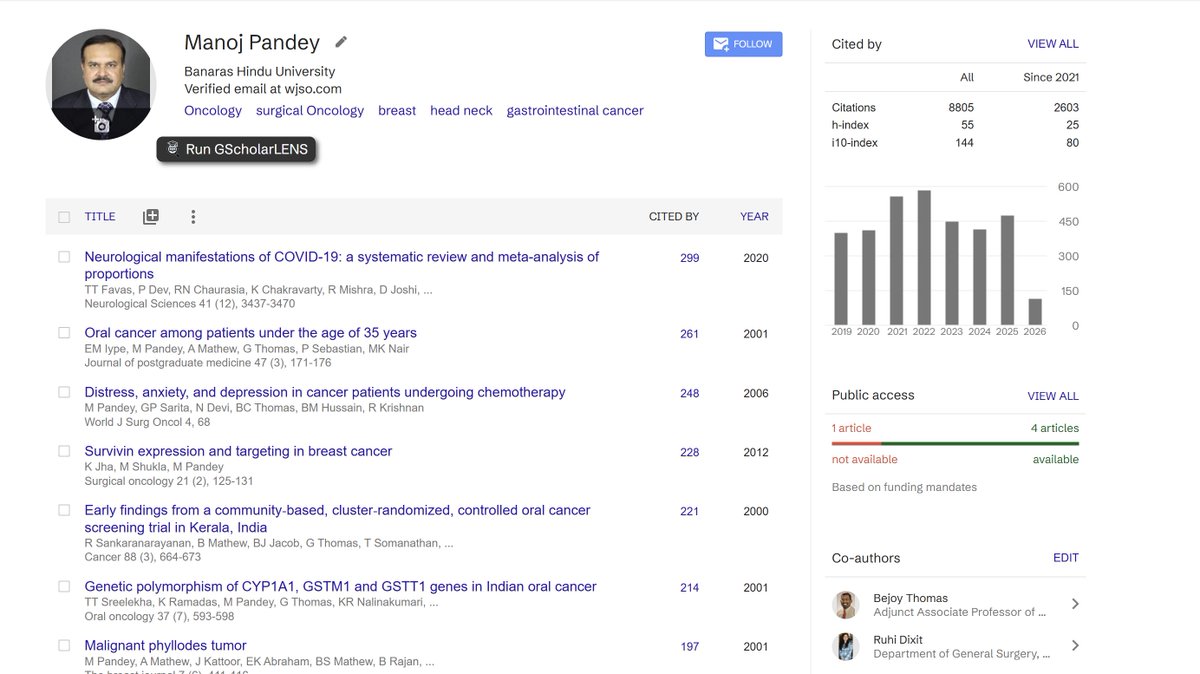
Task: Open Ruhi Dixit co-author avatar
Action: click(846, 646)
